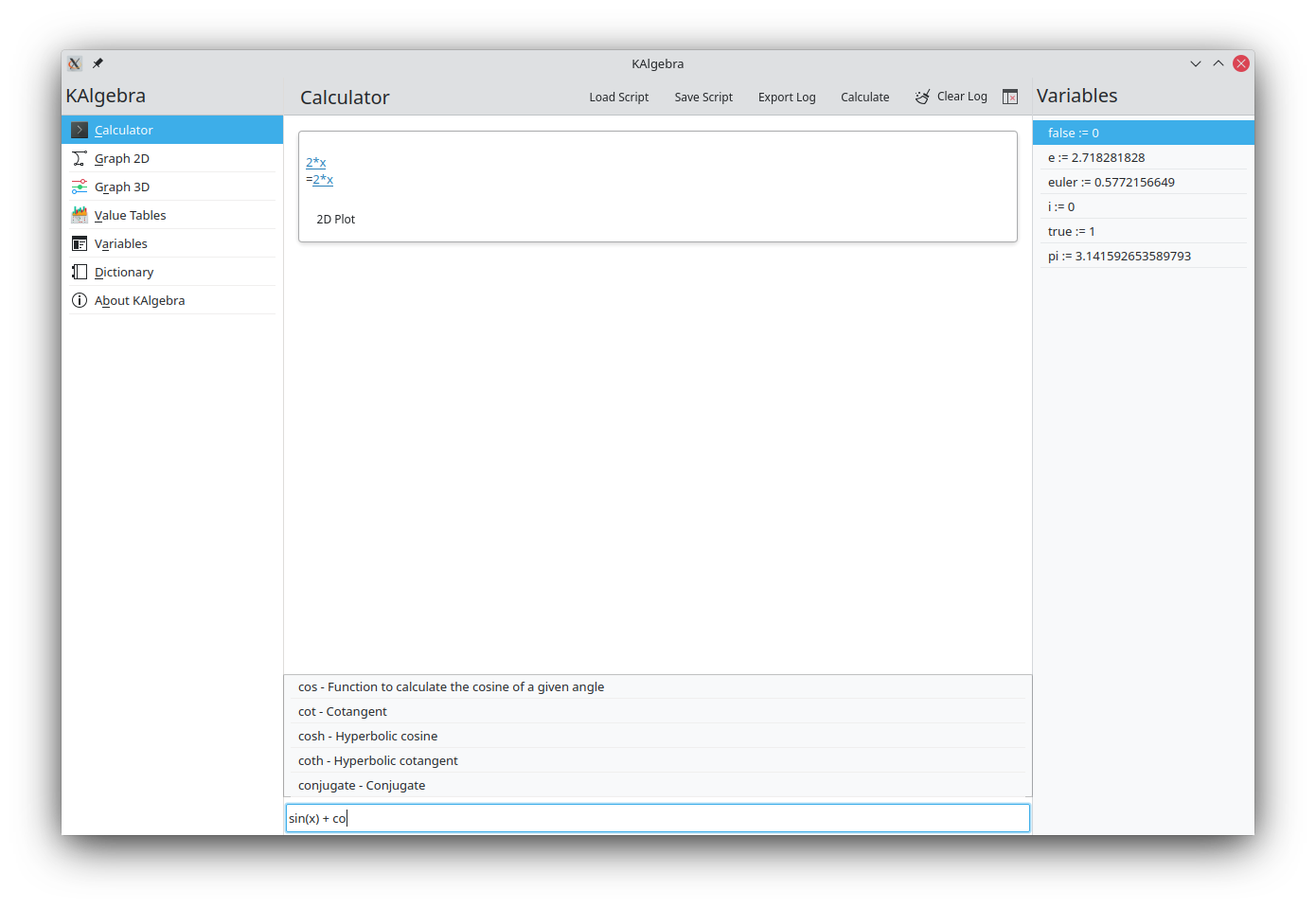Viewport: 1316px width, 908px height.
Task: Click the Value Tables icon
Action: pos(80,215)
